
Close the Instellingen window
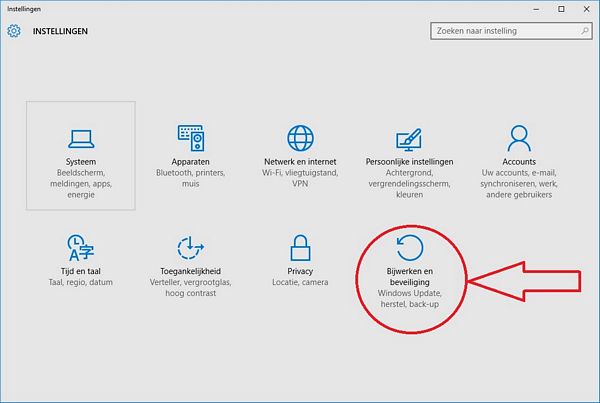pos(587,9)
